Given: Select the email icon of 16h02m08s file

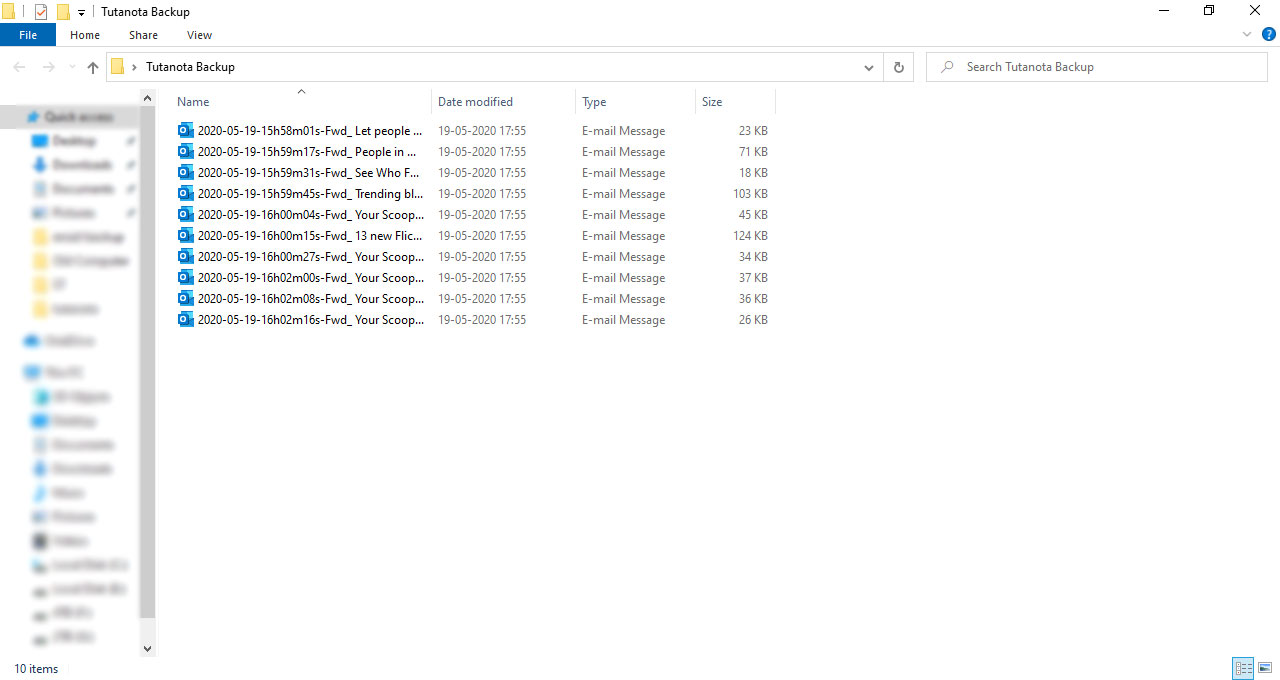Looking at the screenshot, I should click(185, 299).
